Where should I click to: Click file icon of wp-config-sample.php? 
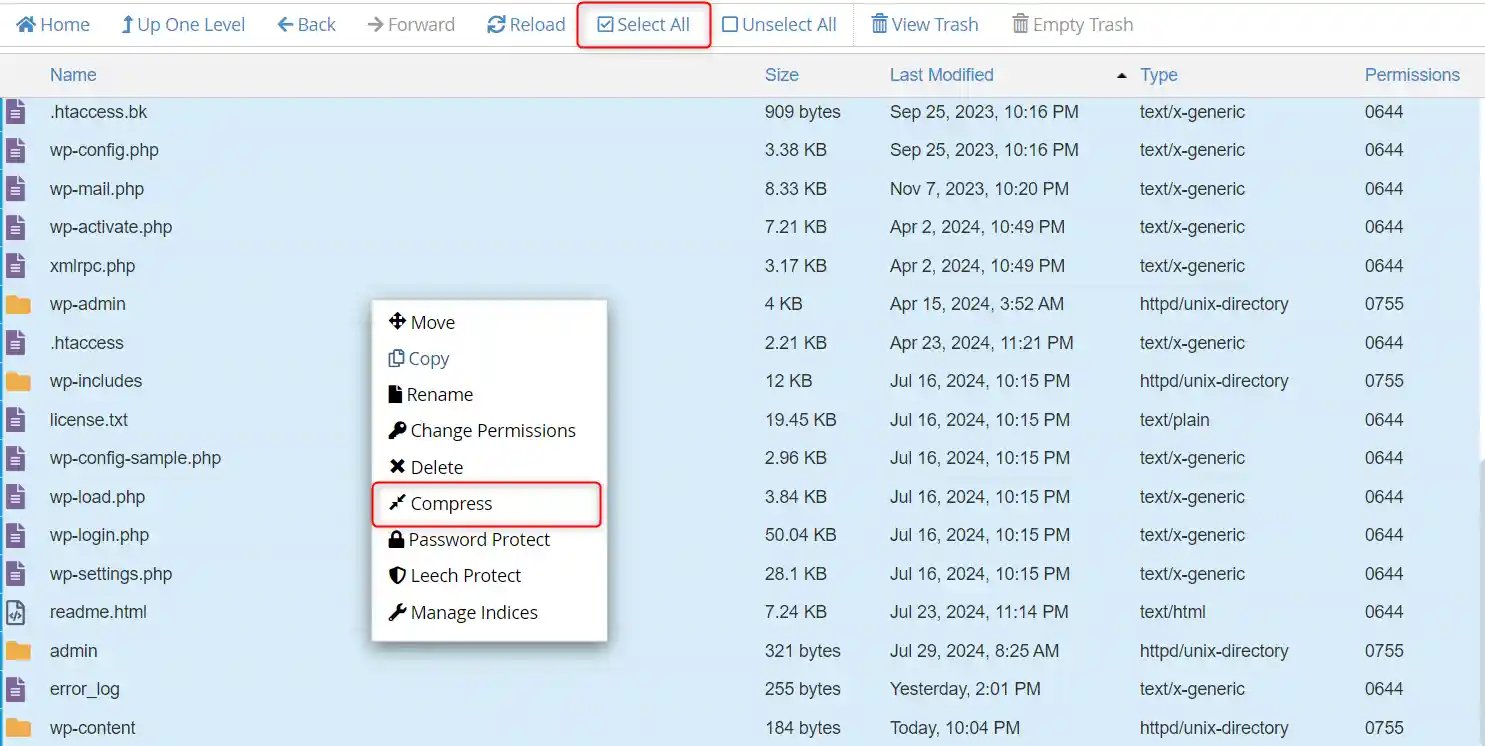(x=16, y=458)
